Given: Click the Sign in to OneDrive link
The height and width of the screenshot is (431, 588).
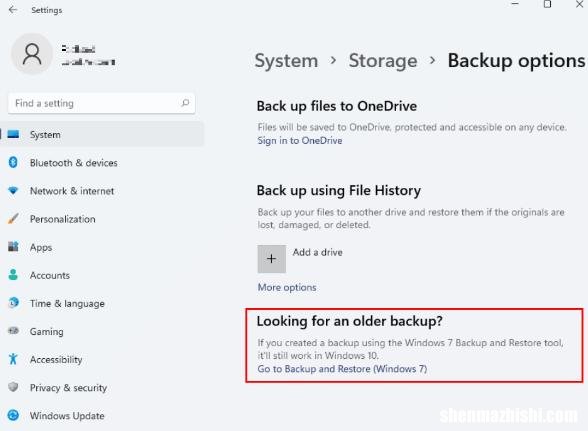Looking at the screenshot, I should (300, 141).
